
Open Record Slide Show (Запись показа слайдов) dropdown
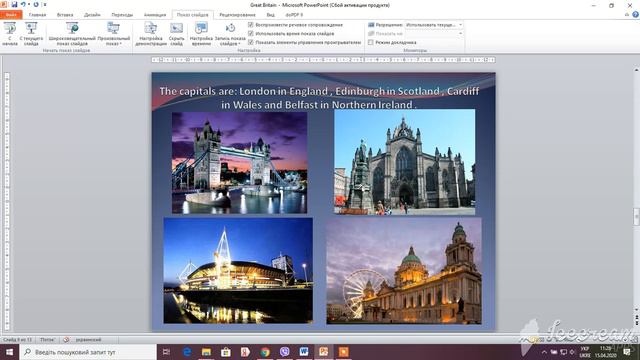[x=230, y=33]
